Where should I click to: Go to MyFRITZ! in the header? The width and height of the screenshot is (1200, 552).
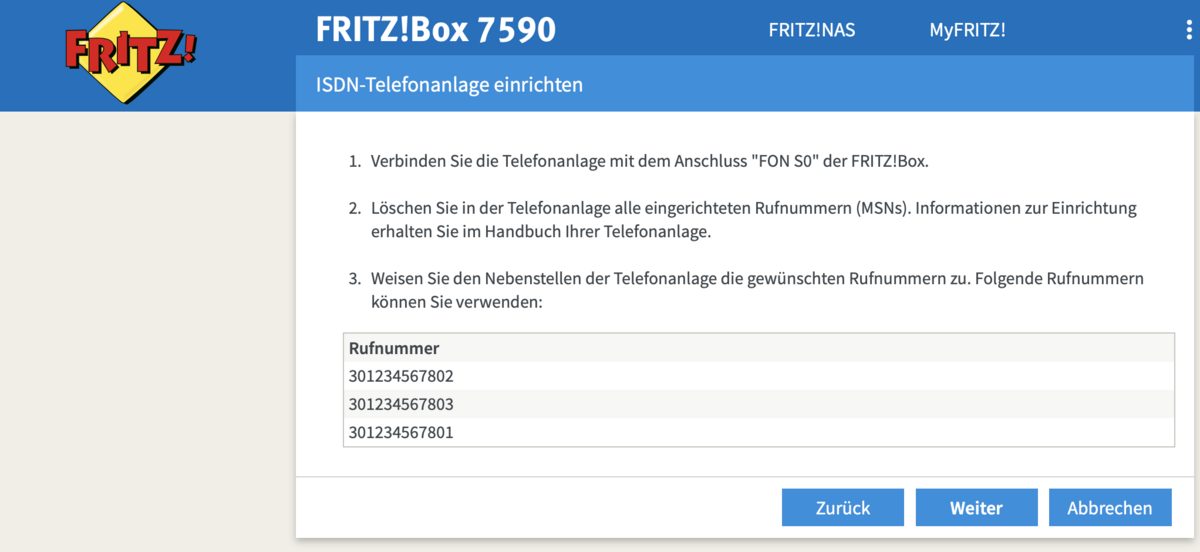(967, 30)
